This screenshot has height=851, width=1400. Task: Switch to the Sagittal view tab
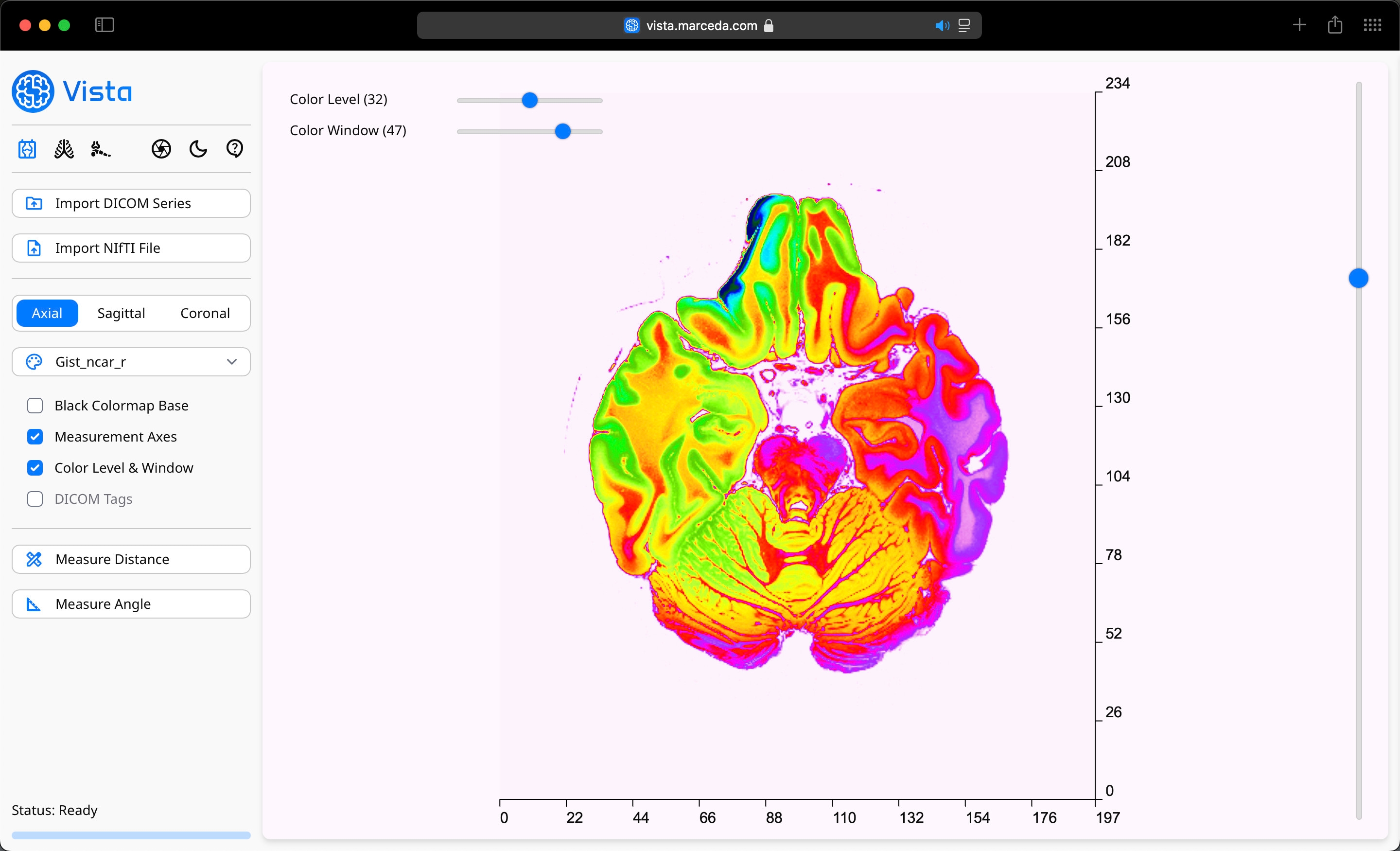(x=121, y=313)
